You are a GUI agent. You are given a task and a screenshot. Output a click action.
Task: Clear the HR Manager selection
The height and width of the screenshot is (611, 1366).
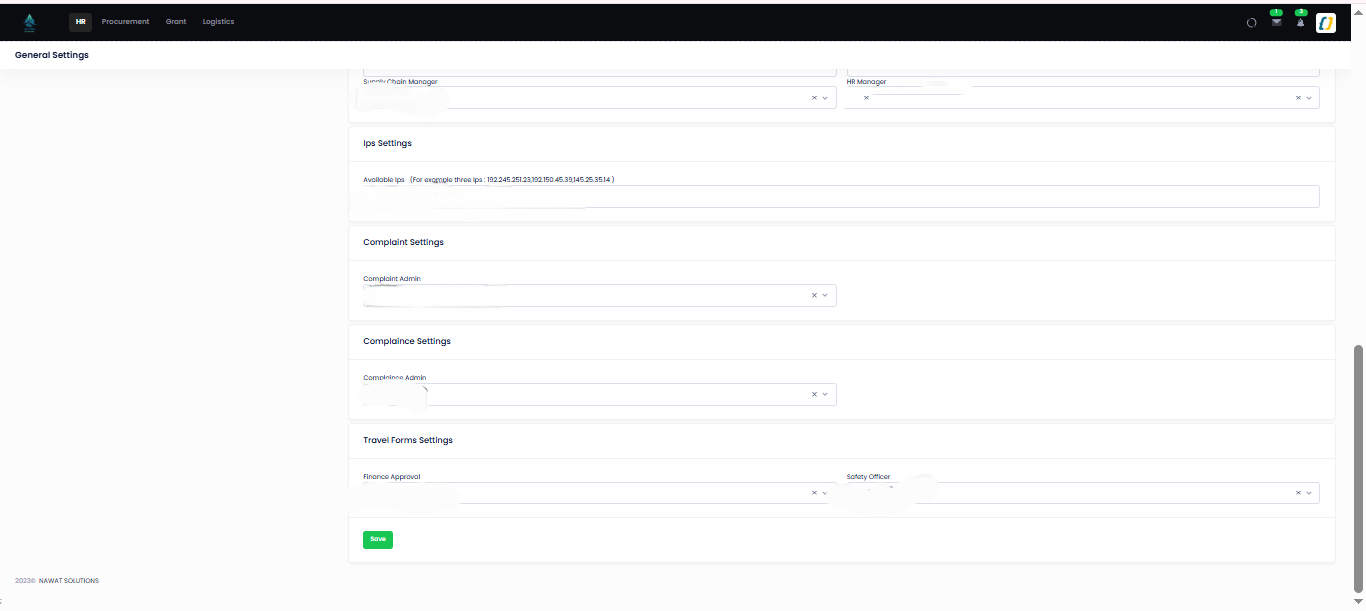click(1298, 98)
